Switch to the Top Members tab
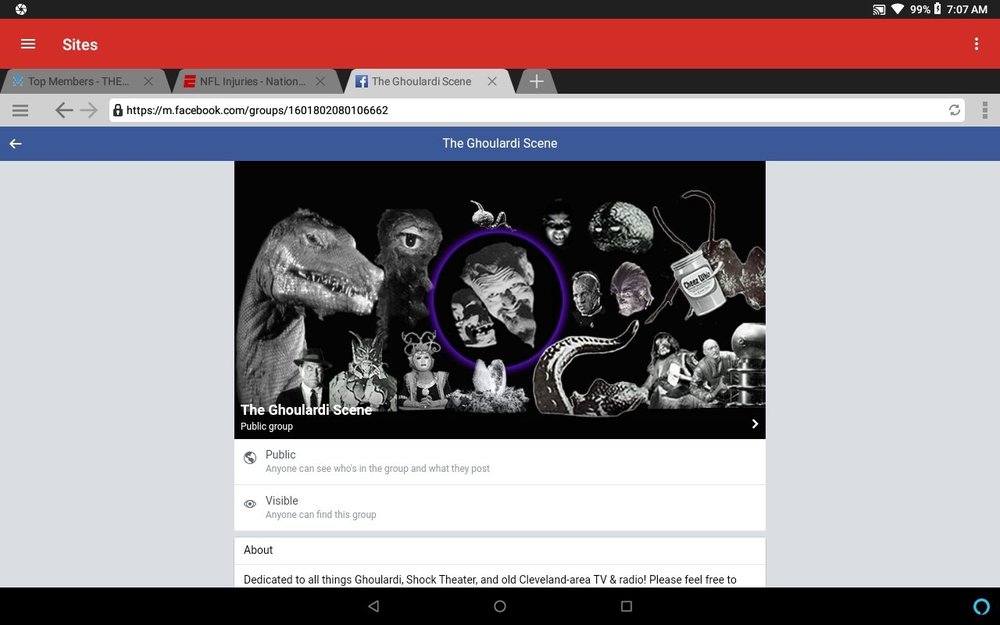Viewport: 1000px width, 625px height. click(x=78, y=82)
